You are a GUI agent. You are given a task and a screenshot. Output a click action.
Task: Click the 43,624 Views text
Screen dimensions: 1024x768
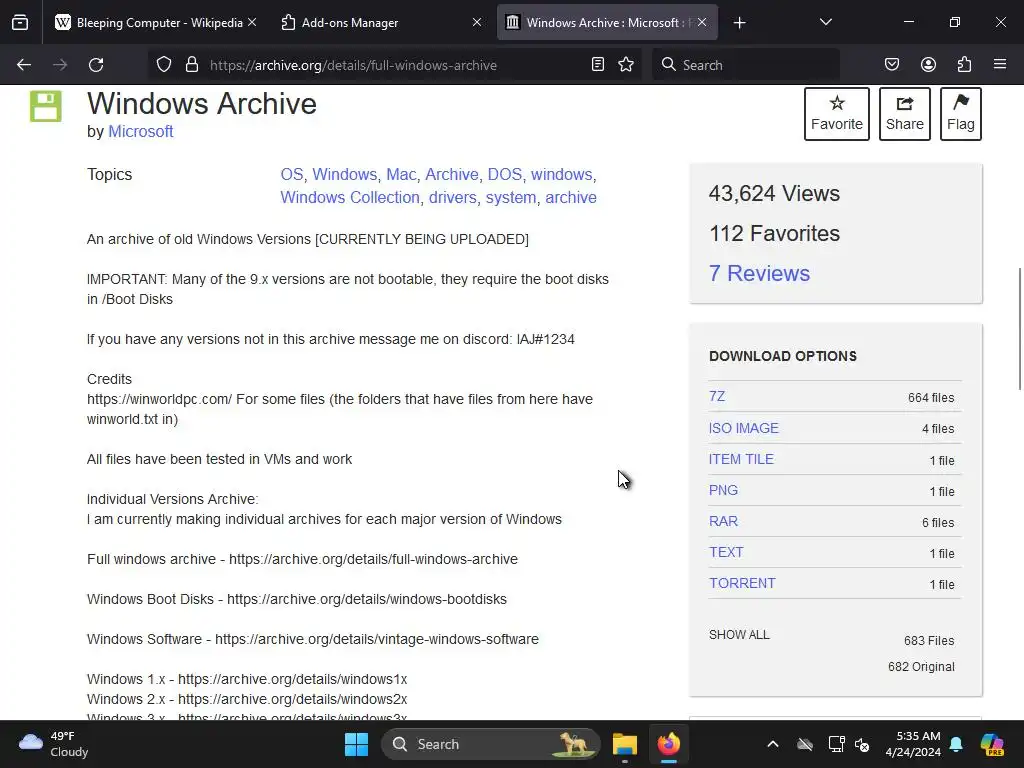tap(774, 193)
